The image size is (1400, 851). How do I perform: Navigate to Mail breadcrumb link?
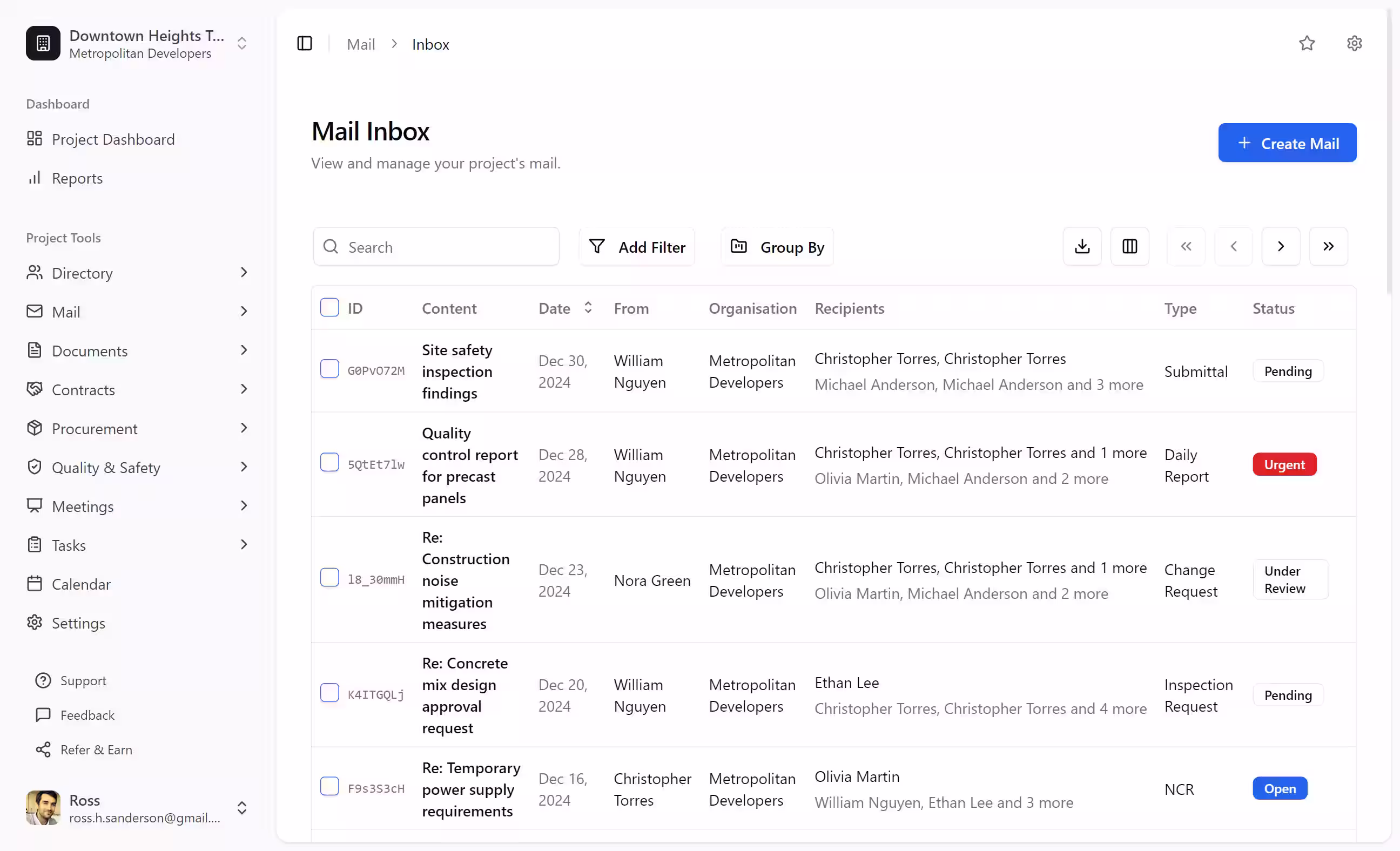tap(361, 44)
